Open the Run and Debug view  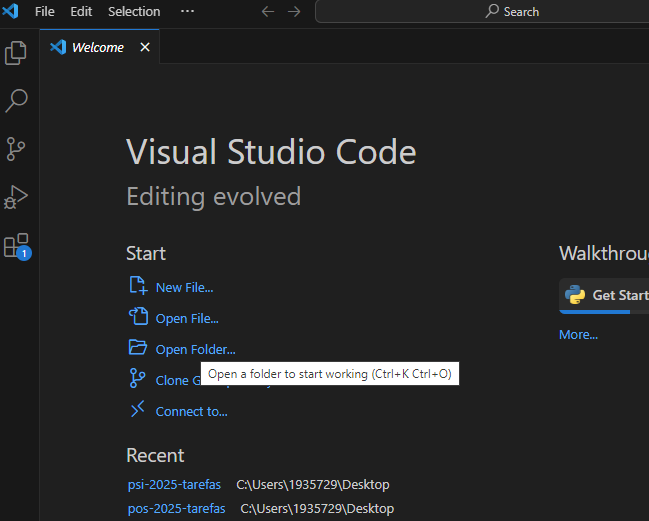tap(17, 197)
